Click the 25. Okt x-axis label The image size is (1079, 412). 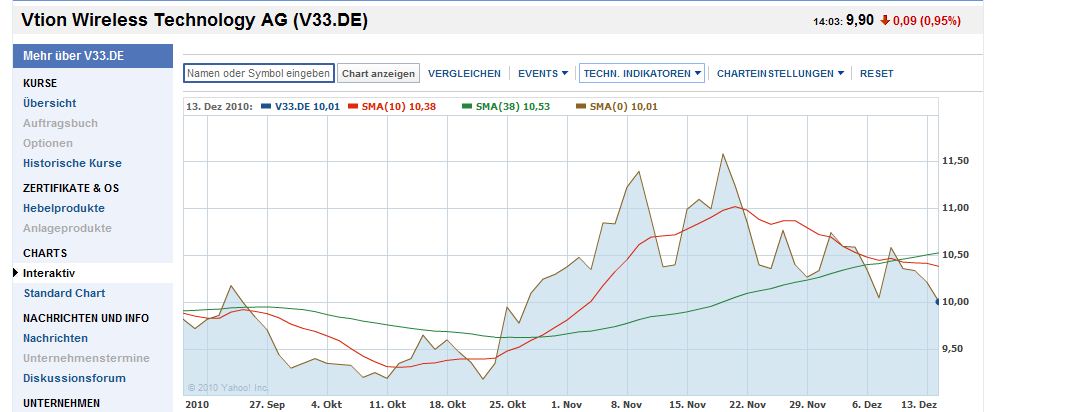tap(508, 404)
